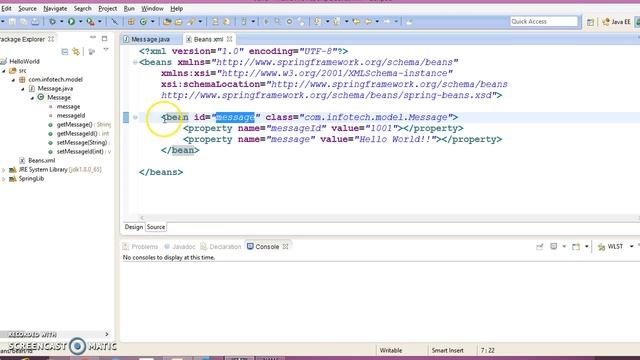Click the WLST icon in Console toolbar
Viewport: 640px width, 360px height.
(x=602, y=247)
